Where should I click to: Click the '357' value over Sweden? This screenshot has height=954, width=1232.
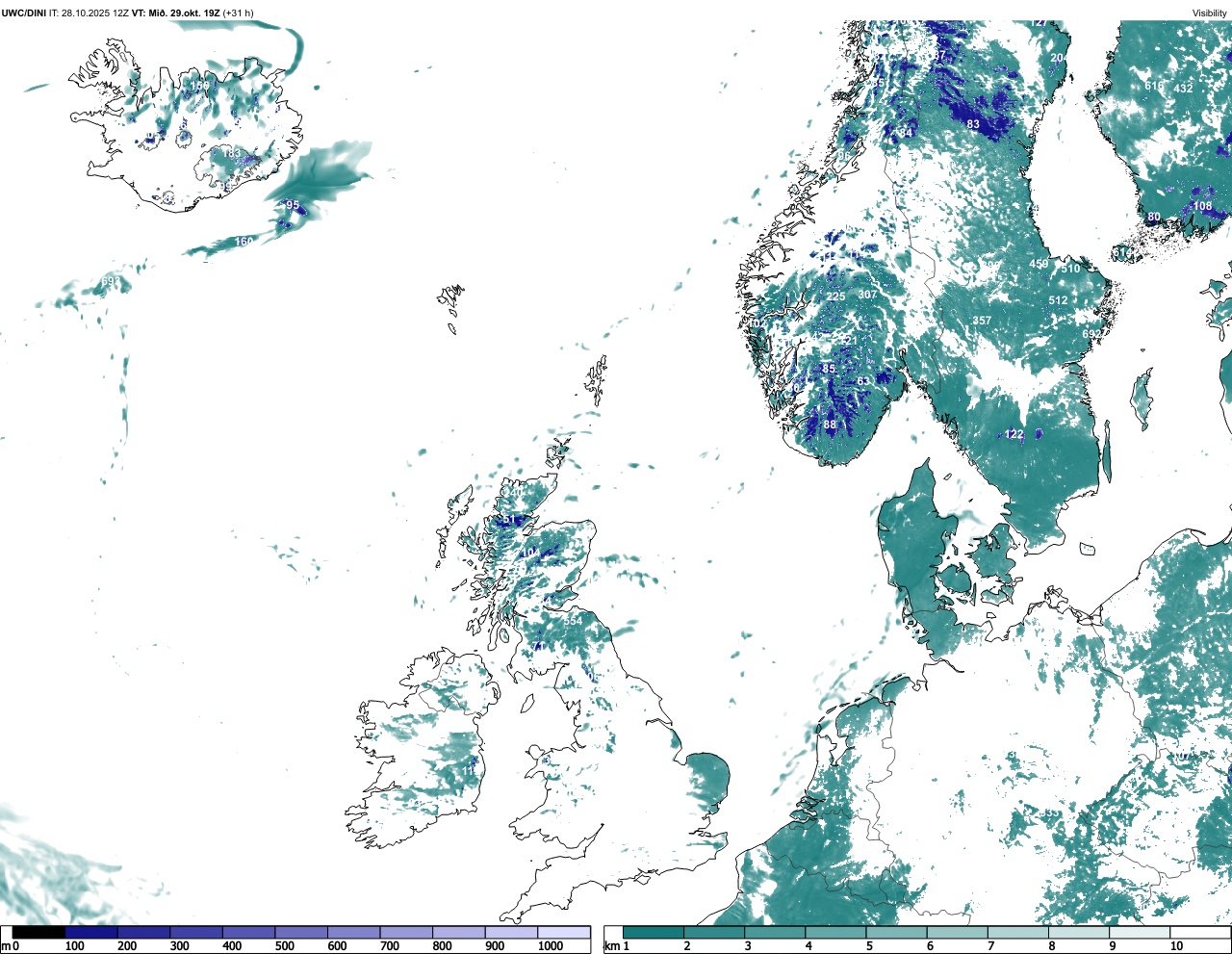tap(982, 321)
